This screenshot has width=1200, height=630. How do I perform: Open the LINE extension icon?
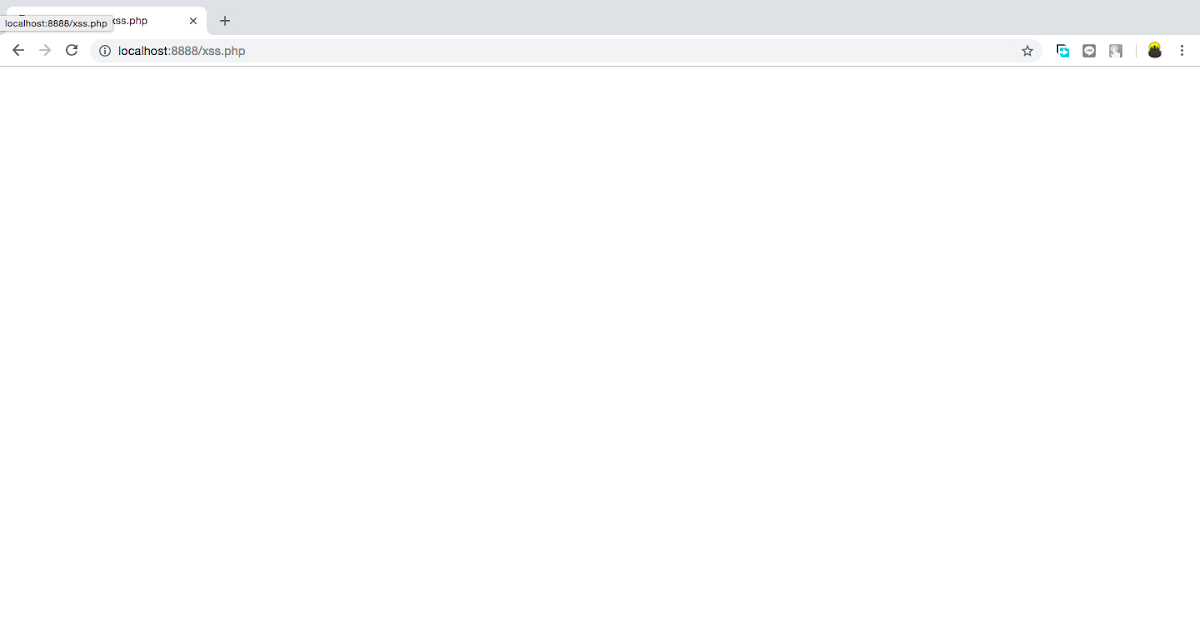pos(1089,51)
